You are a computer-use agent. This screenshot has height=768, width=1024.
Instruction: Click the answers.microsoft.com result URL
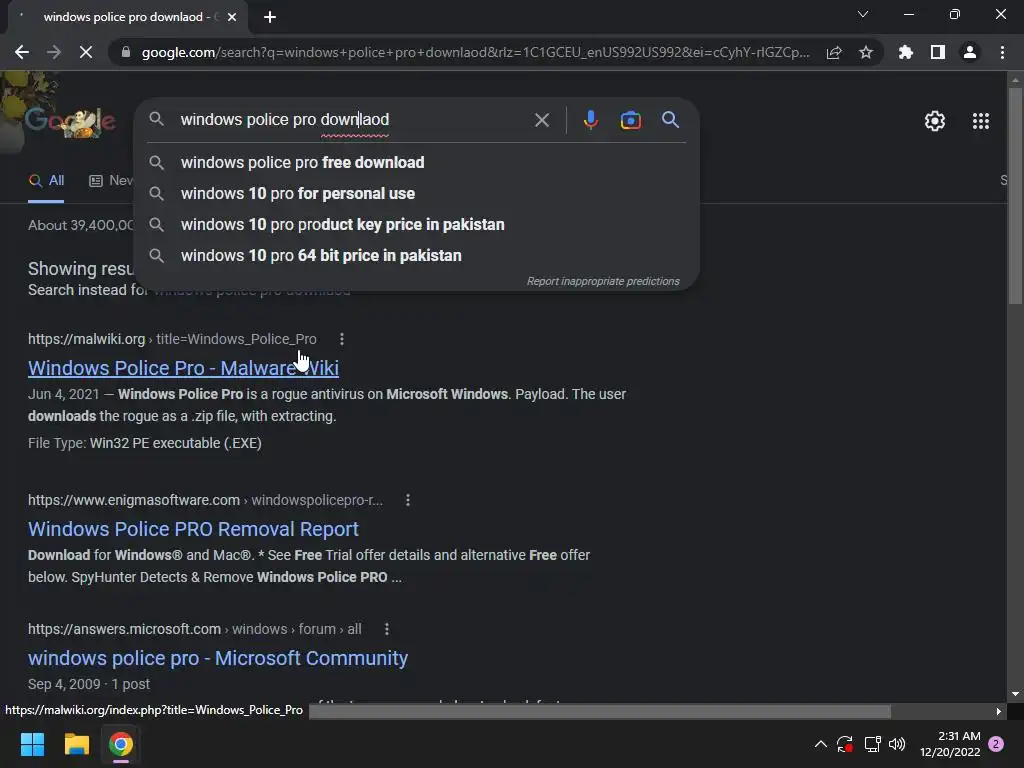(x=195, y=629)
